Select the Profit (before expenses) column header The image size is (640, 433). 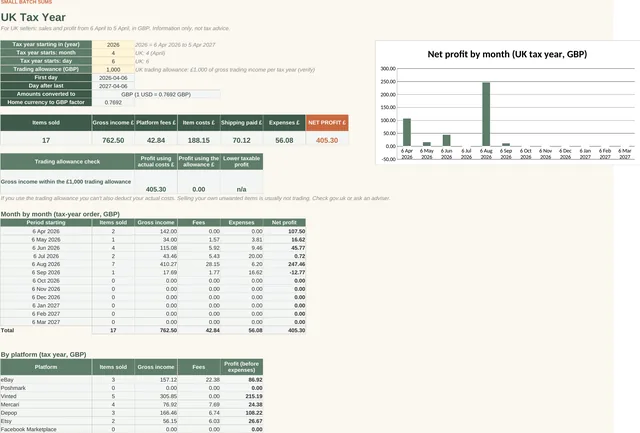242,367
